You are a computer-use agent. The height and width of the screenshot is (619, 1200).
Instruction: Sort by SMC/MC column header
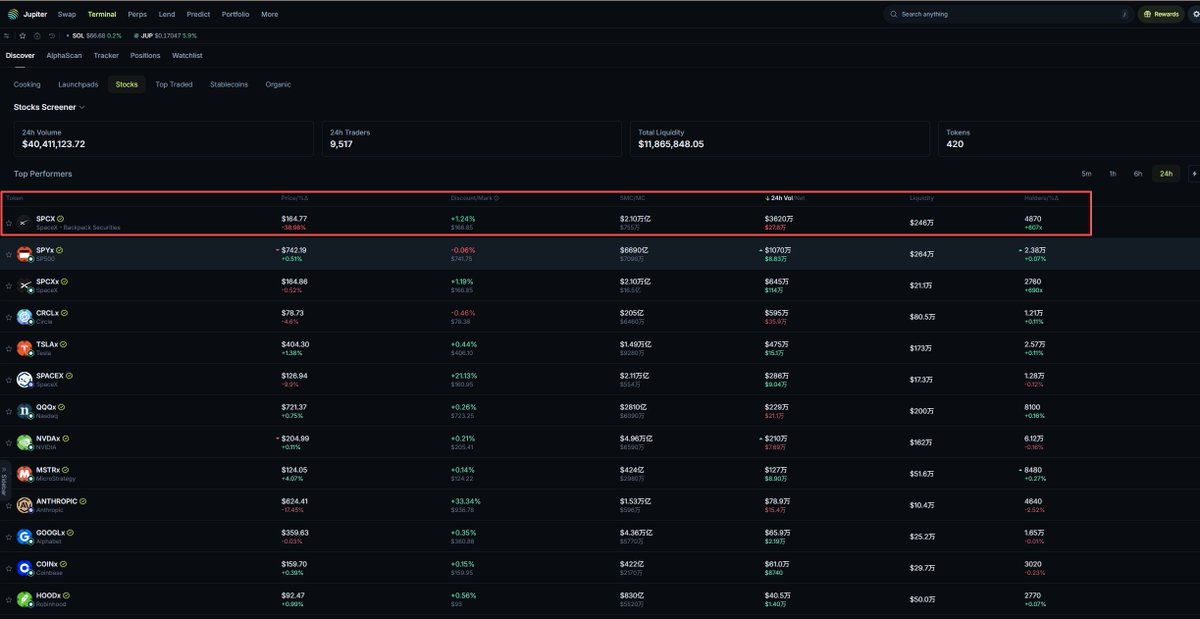[x=633, y=198]
